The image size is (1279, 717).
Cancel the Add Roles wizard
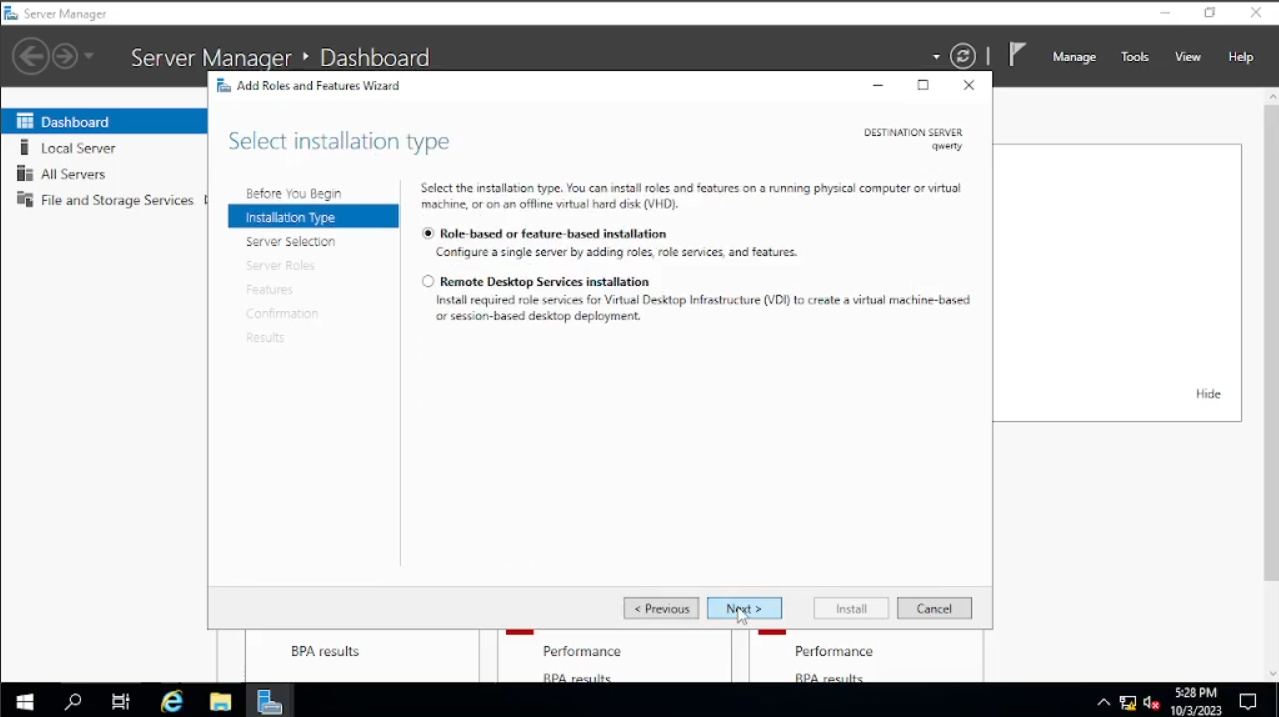(934, 608)
